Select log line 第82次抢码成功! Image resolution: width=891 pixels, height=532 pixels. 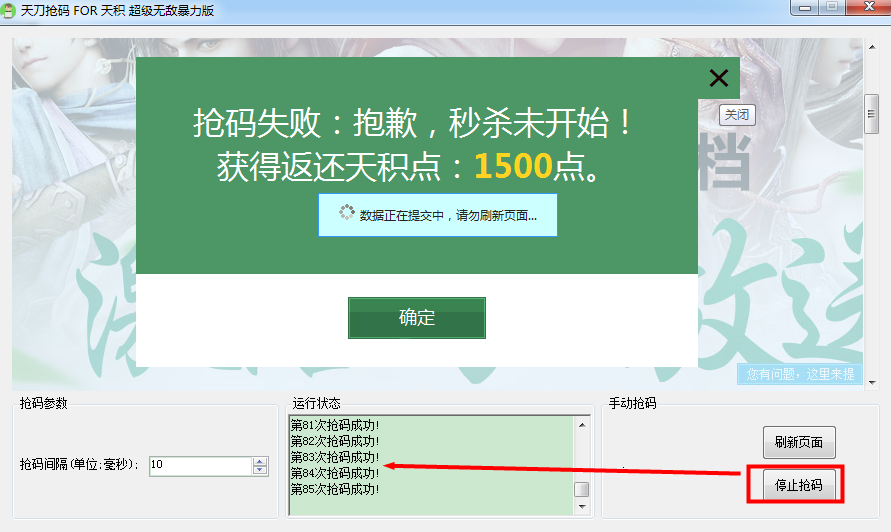(335, 441)
